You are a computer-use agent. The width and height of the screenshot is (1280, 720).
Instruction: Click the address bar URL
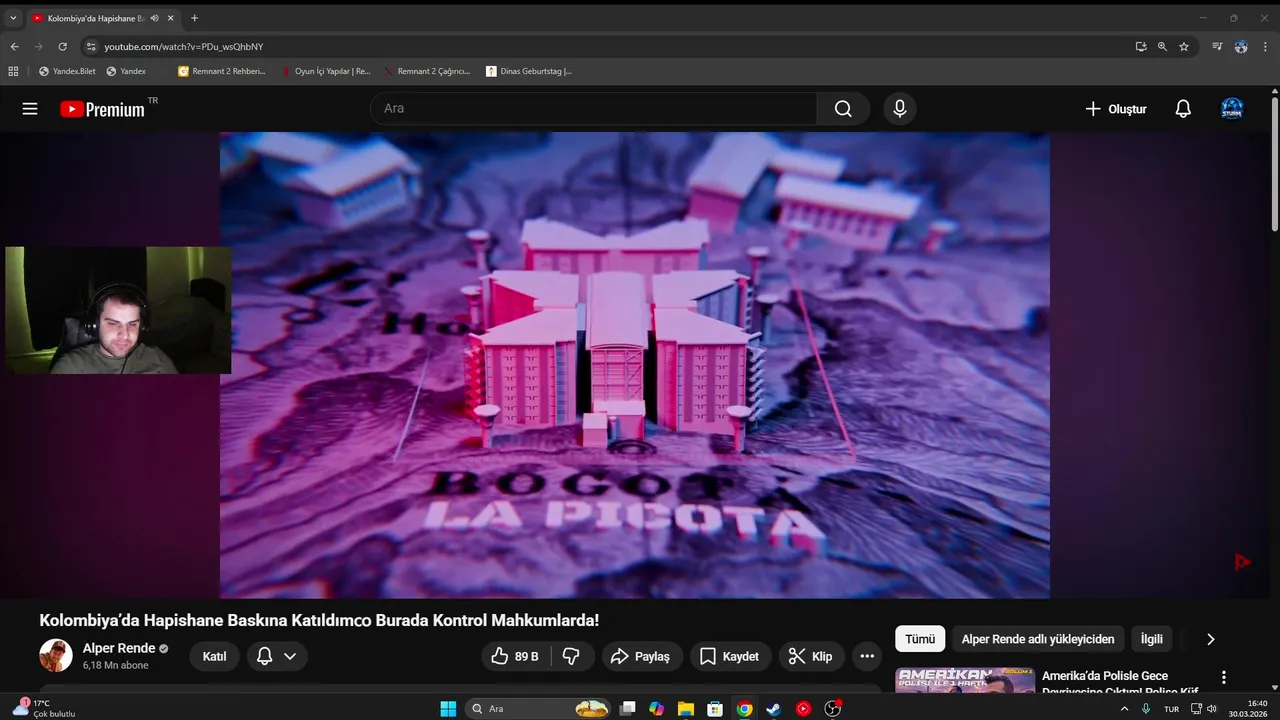coord(184,46)
